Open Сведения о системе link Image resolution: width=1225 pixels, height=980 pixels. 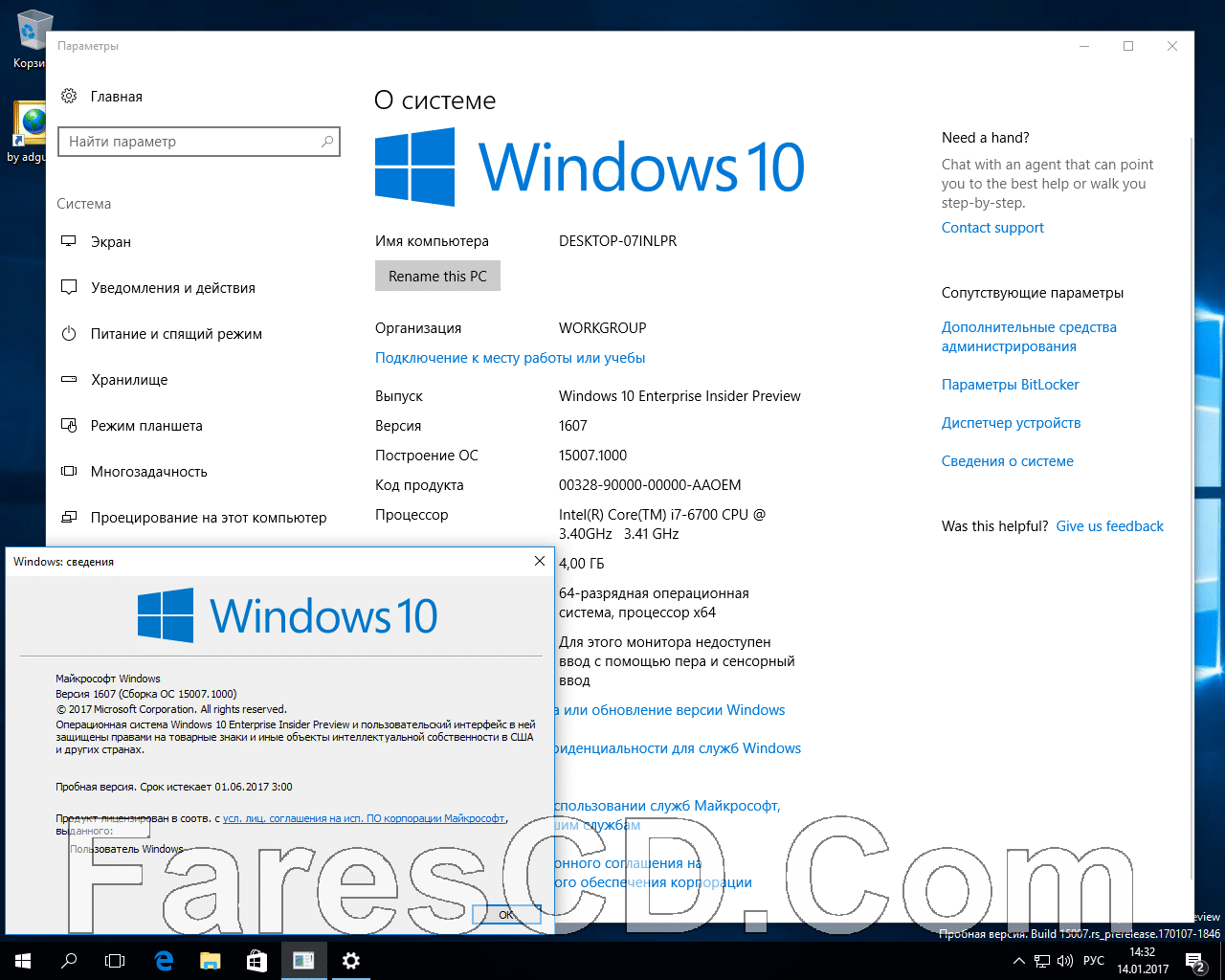coord(1007,461)
